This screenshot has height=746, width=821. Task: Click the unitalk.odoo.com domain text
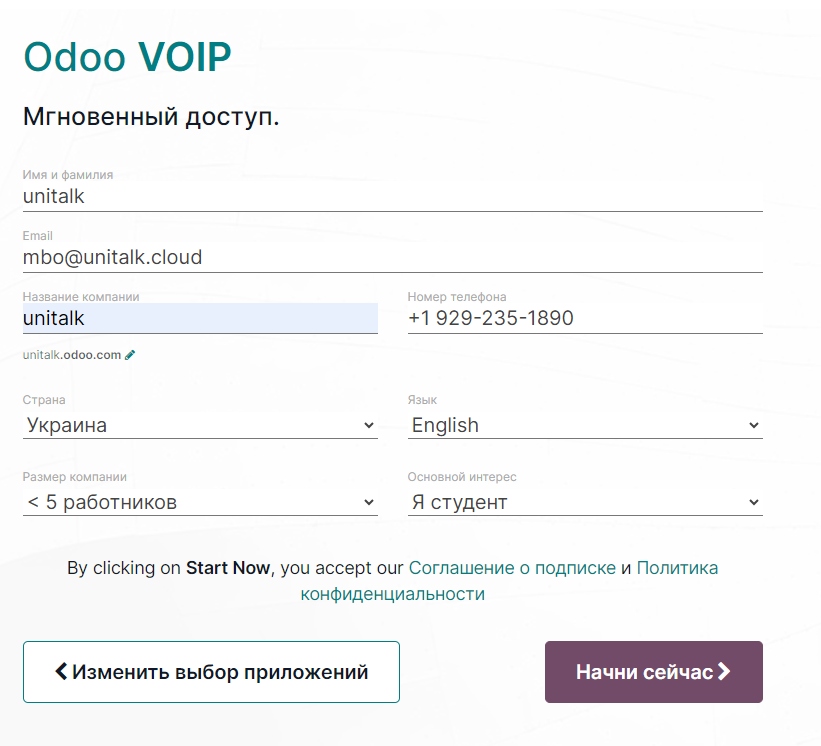coord(72,355)
